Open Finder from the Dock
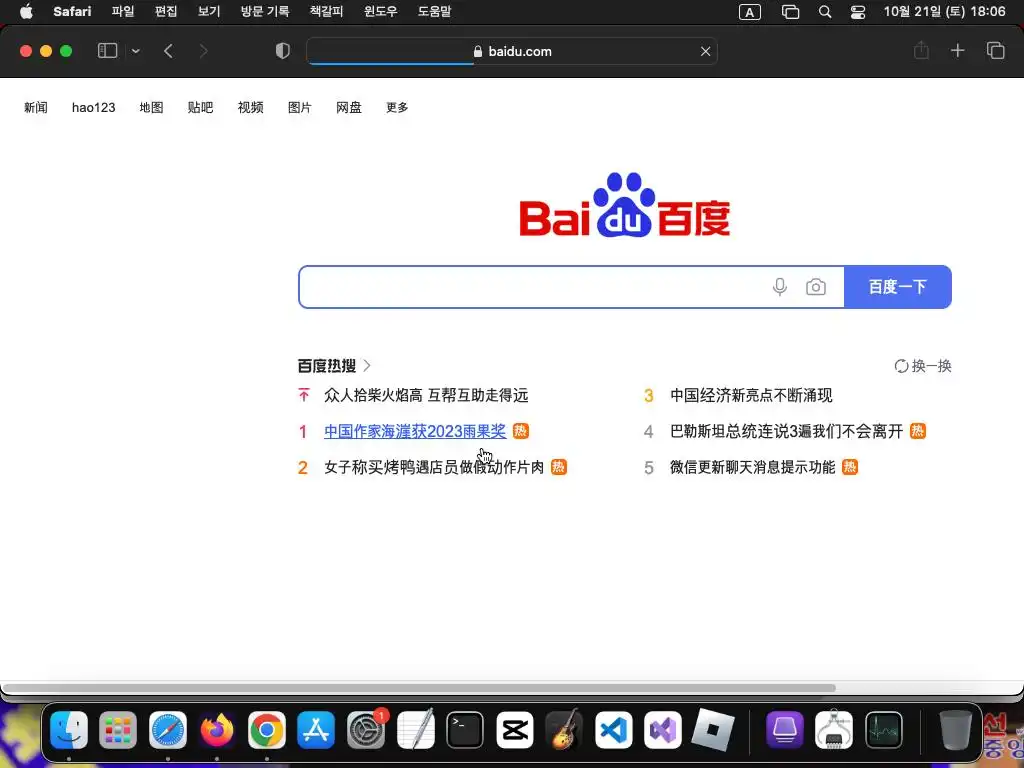This screenshot has height=768, width=1024. coord(69,729)
